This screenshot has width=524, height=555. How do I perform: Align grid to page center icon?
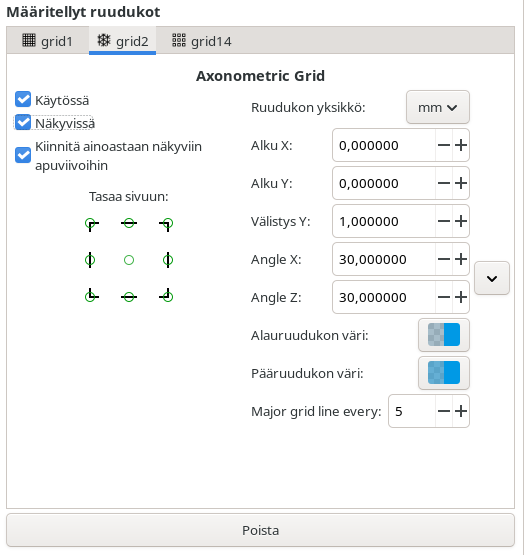click(x=129, y=260)
